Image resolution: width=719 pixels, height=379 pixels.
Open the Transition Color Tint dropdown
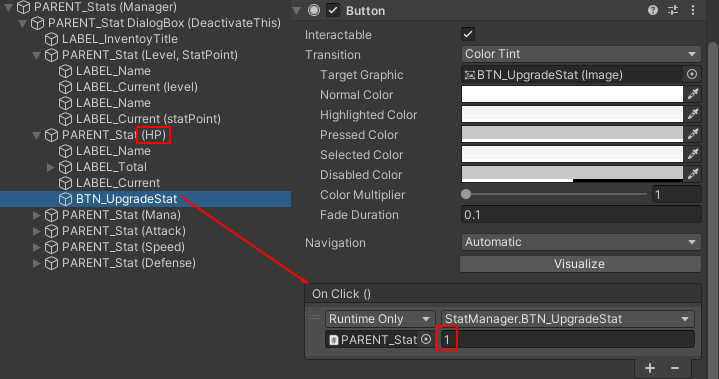581,54
